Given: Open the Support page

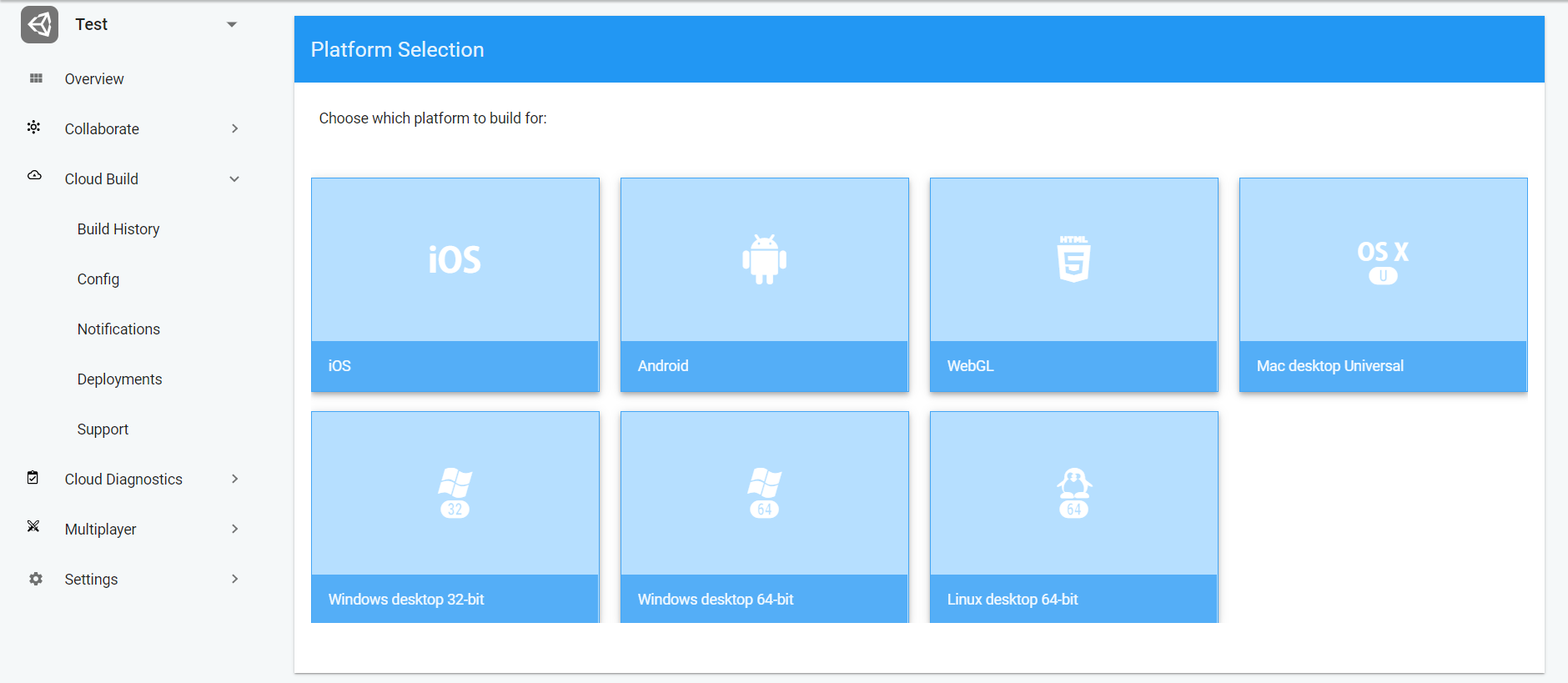Looking at the screenshot, I should [103, 429].
